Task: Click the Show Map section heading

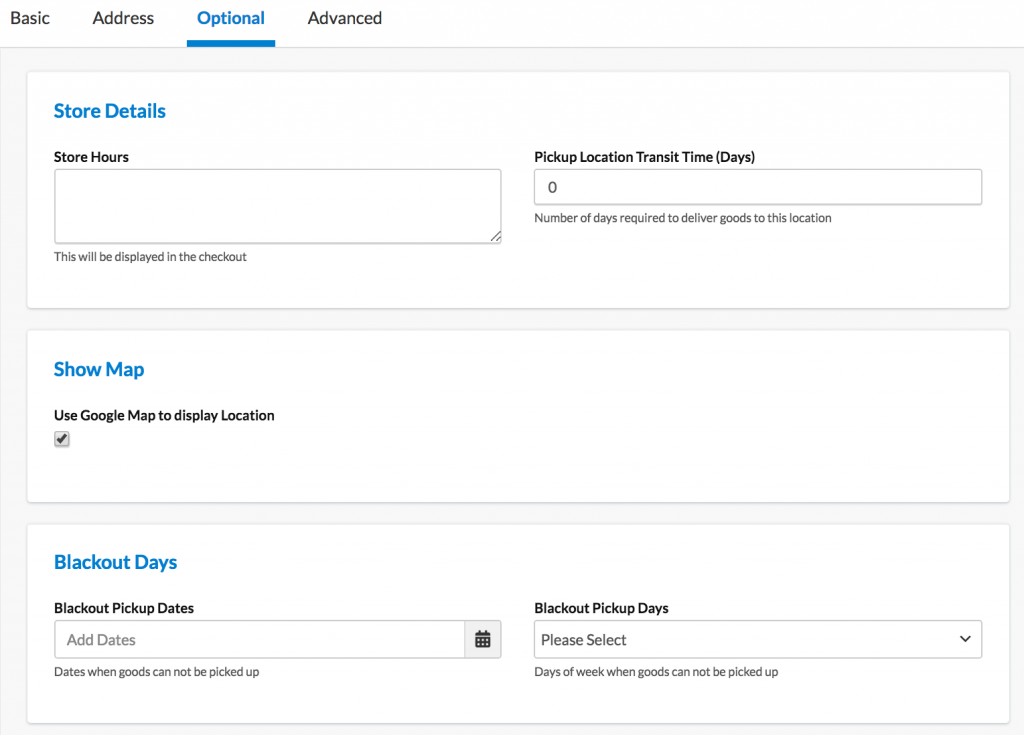Action: pyautogui.click(x=99, y=369)
